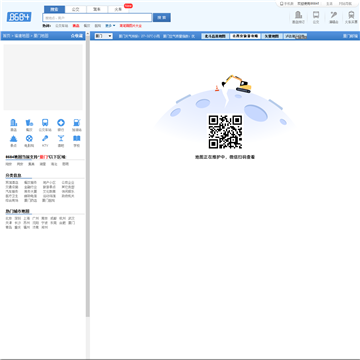360x360 pixels.
Task: Select the scenic spot triangle icon
Action: (13, 138)
